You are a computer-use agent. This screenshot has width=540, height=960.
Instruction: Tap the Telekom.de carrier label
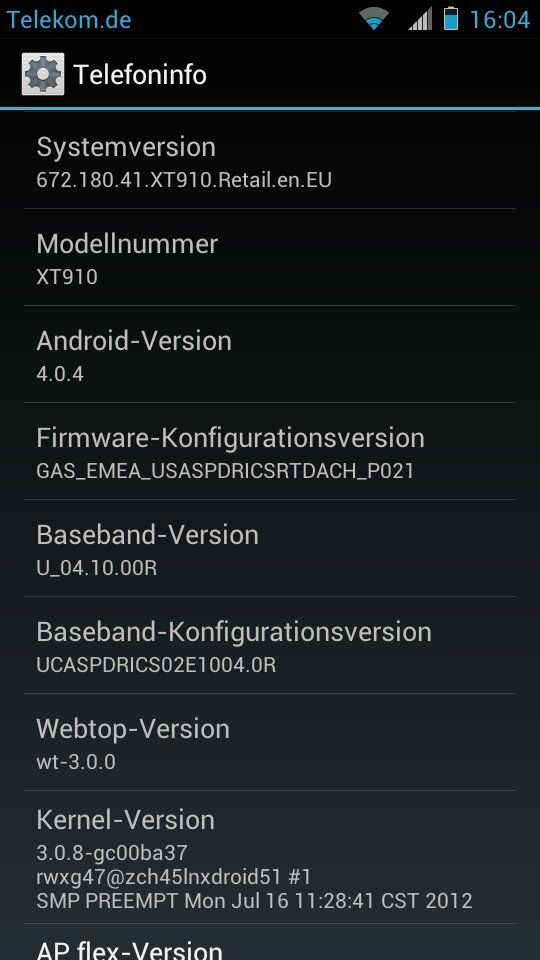click(x=69, y=20)
